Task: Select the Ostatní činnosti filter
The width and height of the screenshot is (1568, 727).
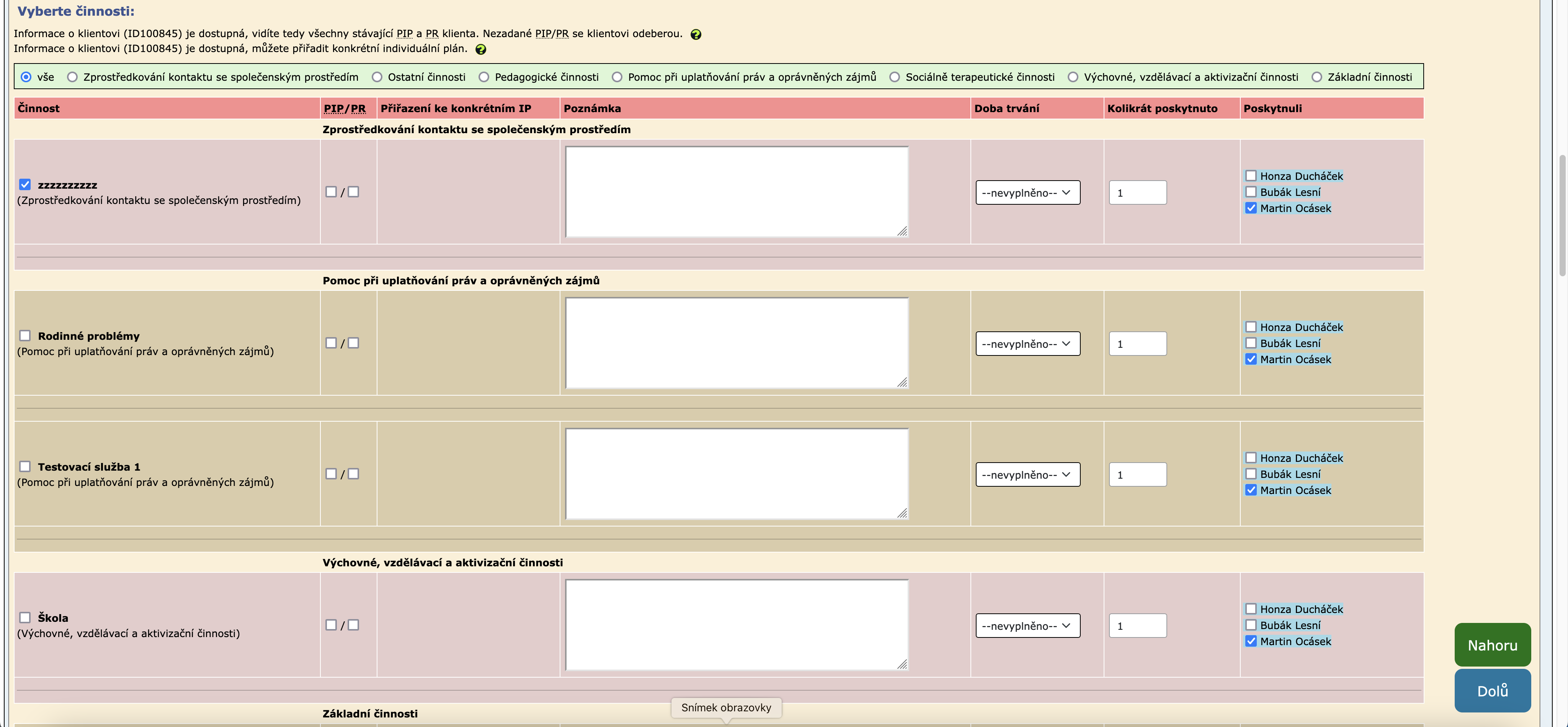Action: (377, 77)
